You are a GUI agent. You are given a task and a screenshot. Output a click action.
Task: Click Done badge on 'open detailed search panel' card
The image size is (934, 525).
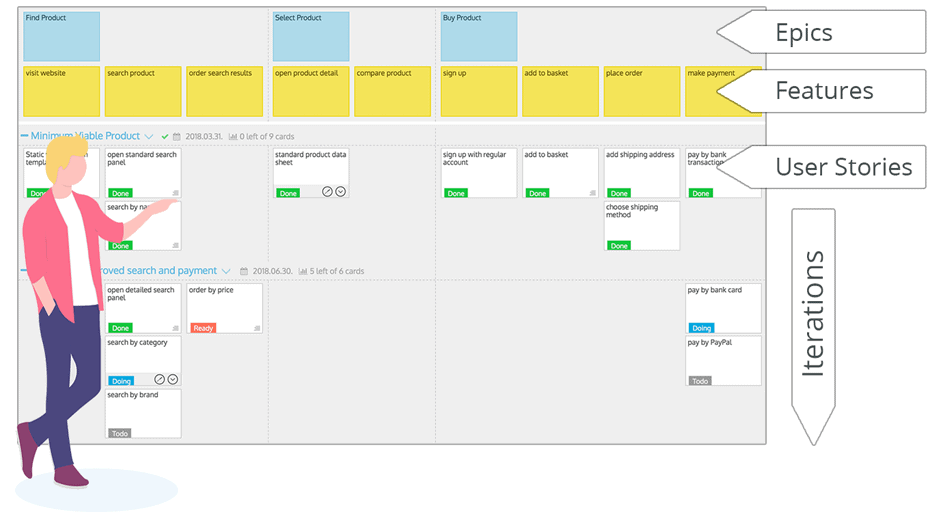pos(120,328)
